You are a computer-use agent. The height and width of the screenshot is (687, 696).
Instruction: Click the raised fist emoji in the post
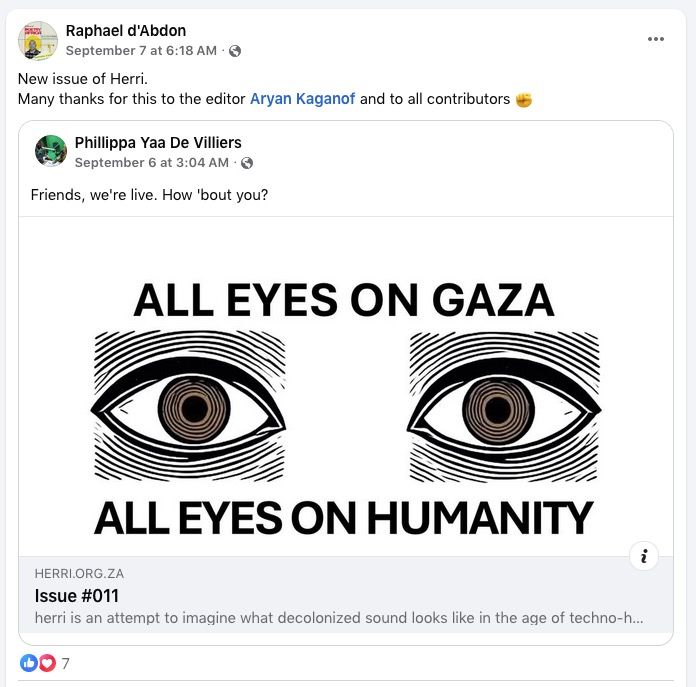click(524, 100)
